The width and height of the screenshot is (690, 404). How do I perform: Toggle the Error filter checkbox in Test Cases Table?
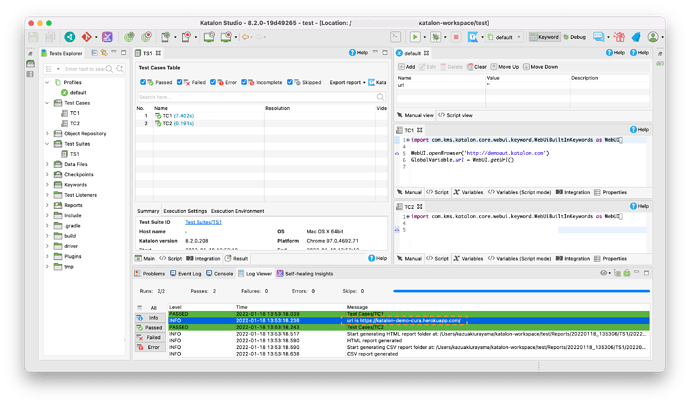click(213, 82)
